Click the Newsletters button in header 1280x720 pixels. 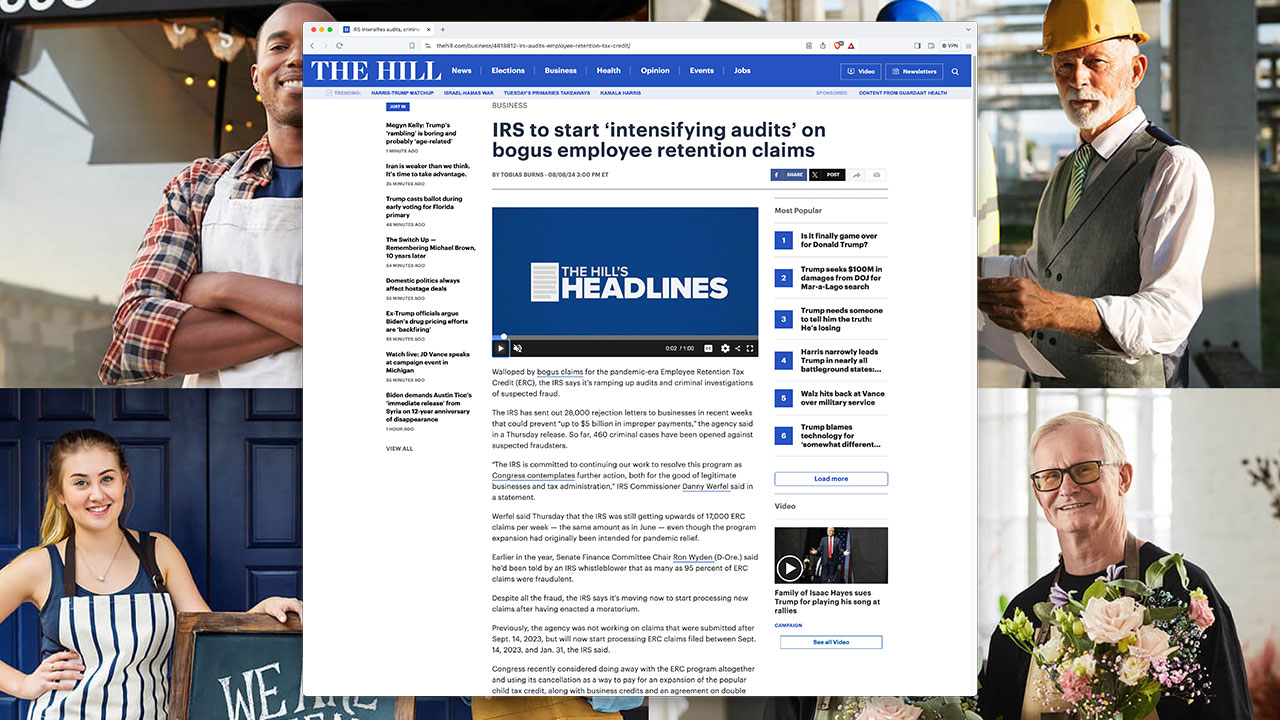click(914, 71)
